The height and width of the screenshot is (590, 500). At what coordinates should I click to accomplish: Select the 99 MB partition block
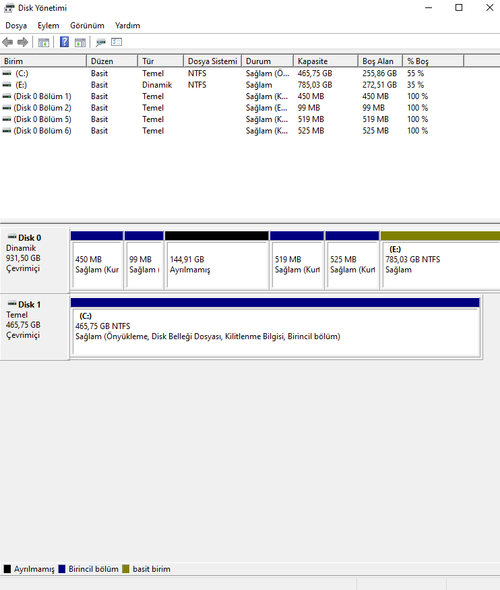pyautogui.click(x=144, y=260)
